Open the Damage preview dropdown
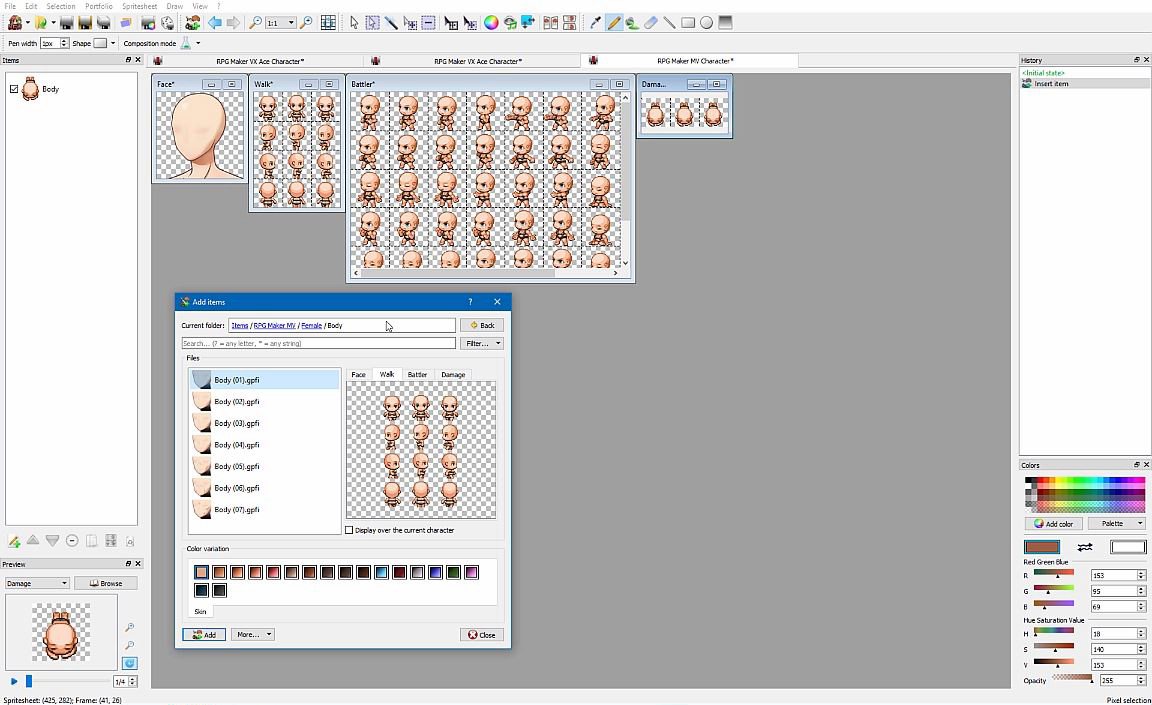Screen dimensions: 1152x705 pyautogui.click(x=36, y=583)
